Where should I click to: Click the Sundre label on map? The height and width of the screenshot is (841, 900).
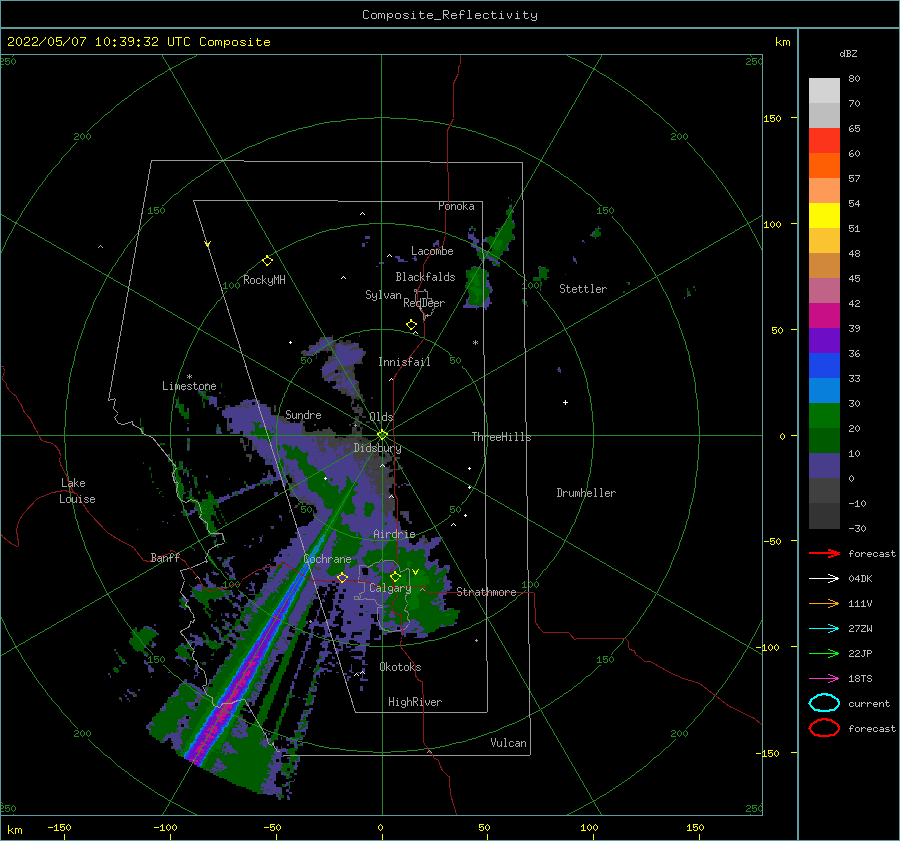pos(303,414)
